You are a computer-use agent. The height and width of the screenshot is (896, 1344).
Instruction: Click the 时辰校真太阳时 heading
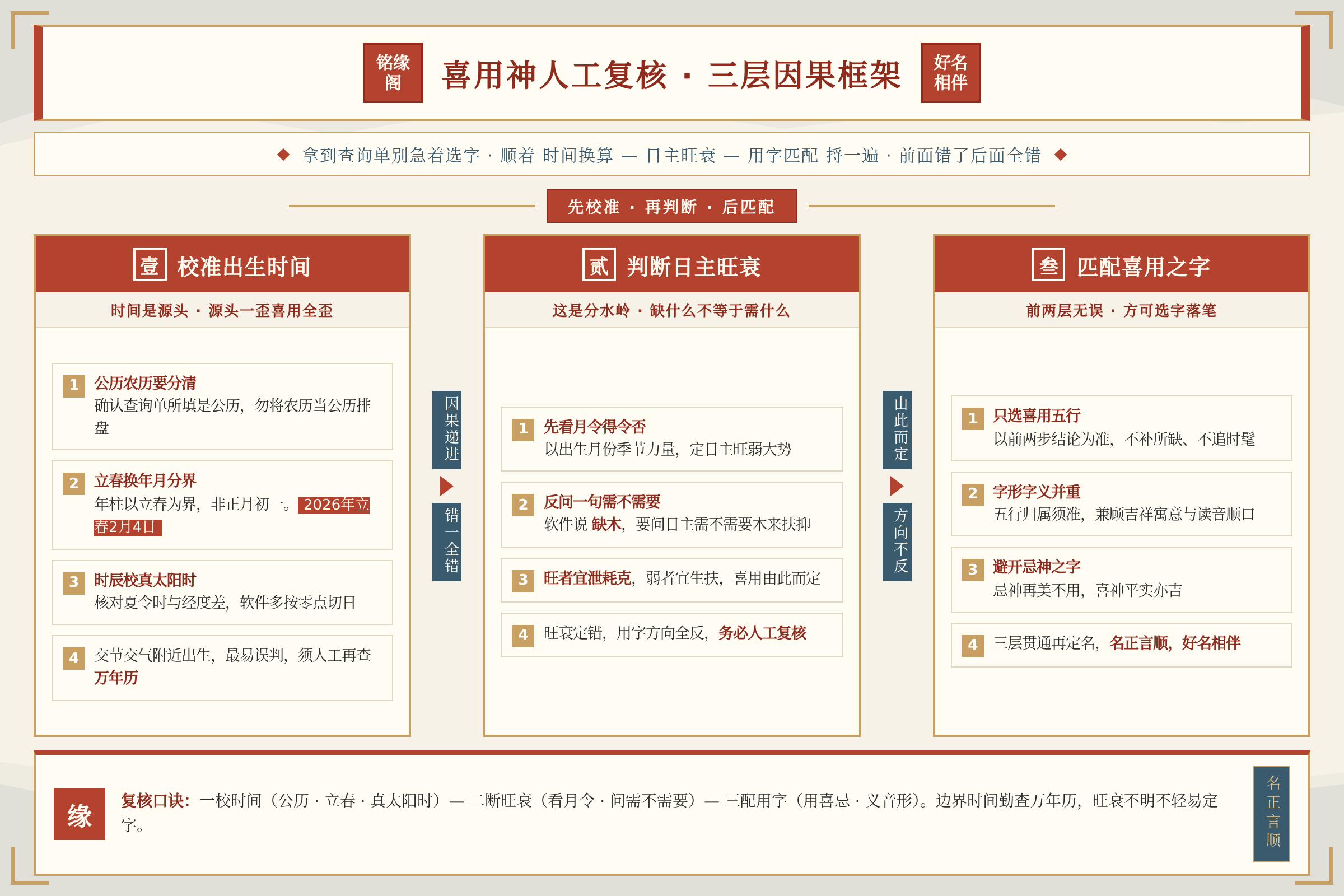[x=145, y=580]
